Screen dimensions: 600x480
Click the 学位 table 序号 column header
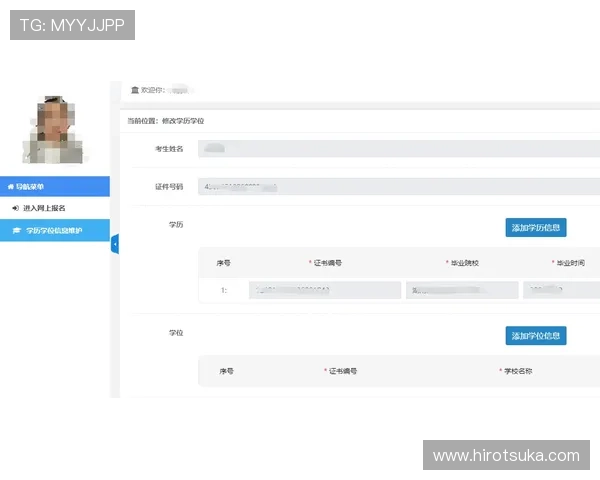point(227,371)
